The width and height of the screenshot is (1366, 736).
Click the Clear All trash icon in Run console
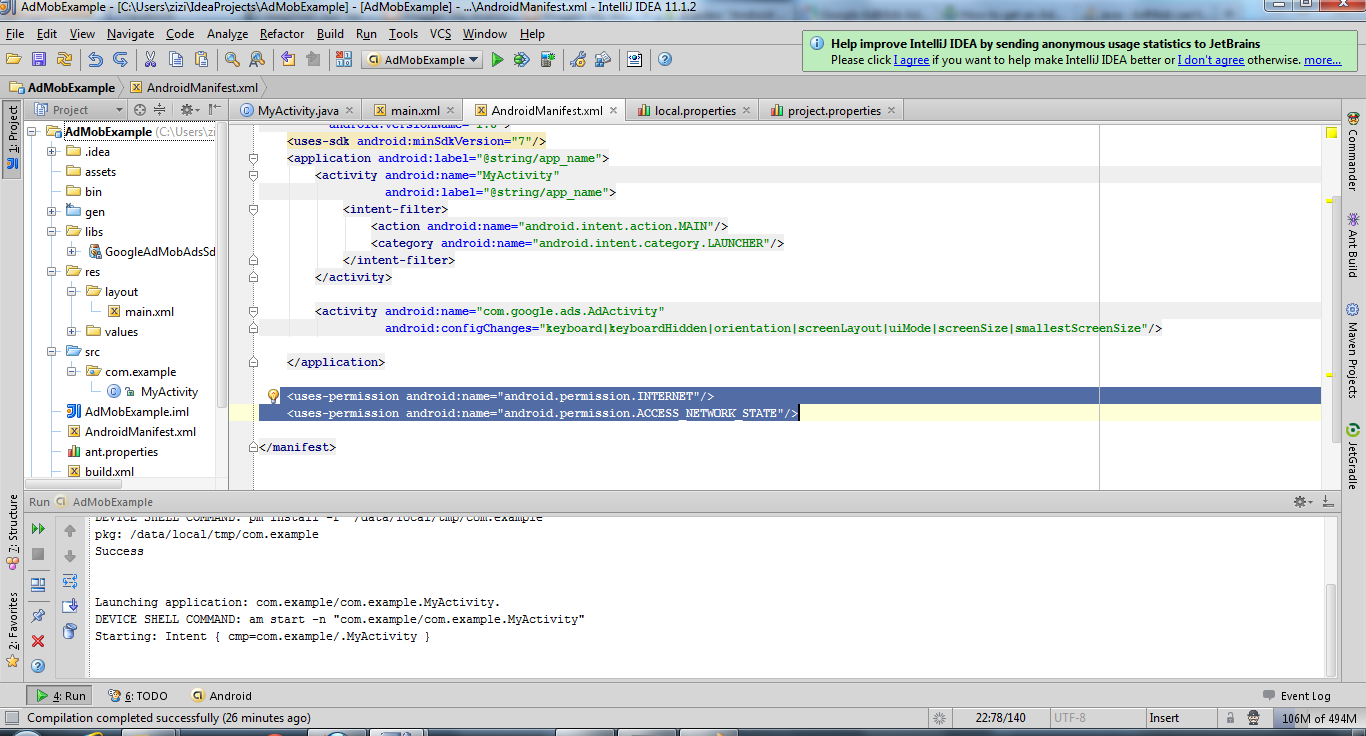pos(70,631)
